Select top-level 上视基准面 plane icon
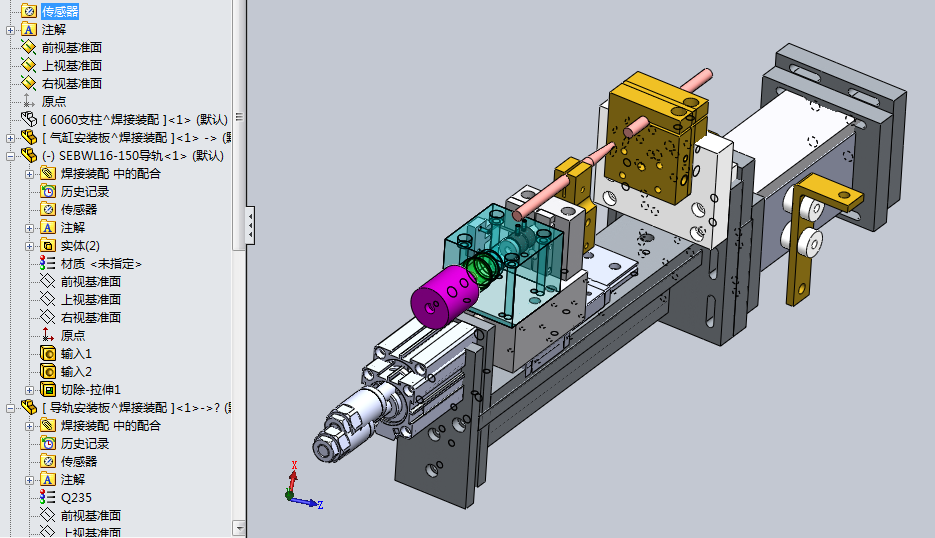The image size is (935, 538). point(29,65)
